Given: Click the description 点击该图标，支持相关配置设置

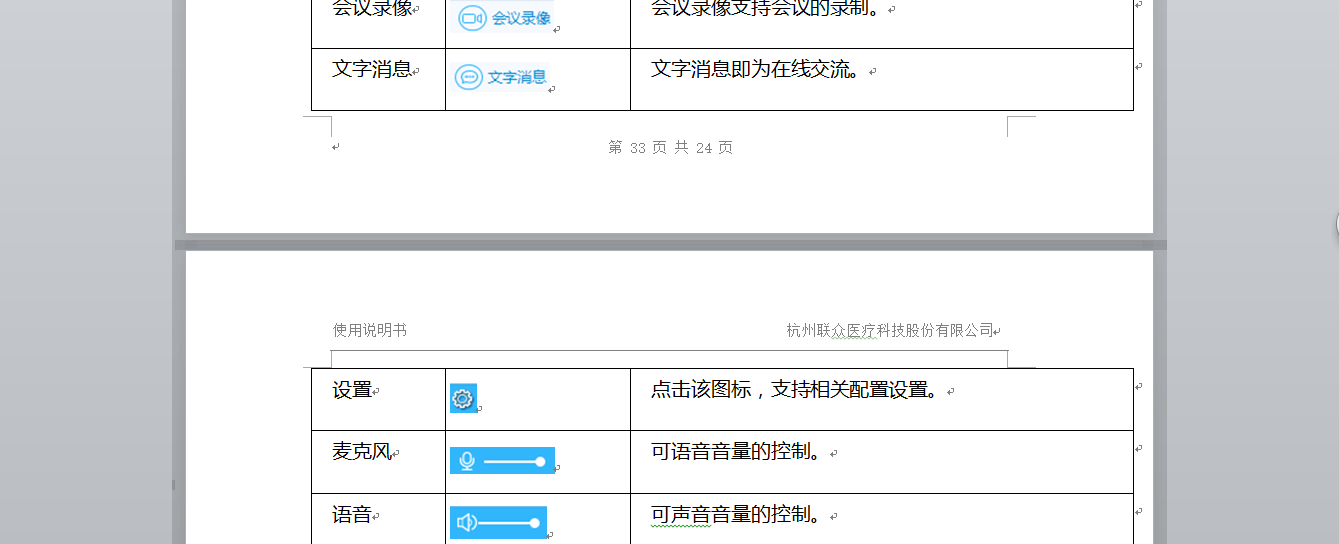Looking at the screenshot, I should (x=795, y=391).
